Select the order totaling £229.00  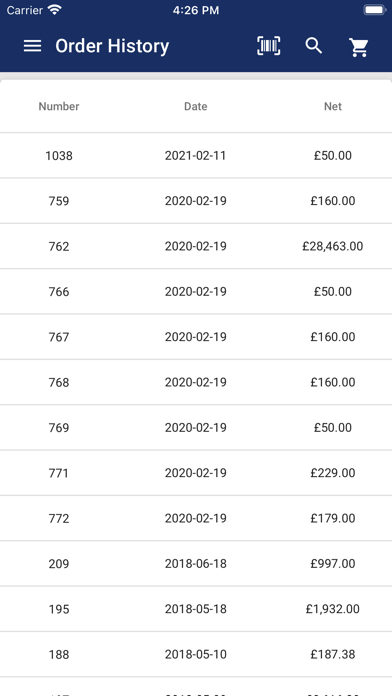(x=196, y=473)
